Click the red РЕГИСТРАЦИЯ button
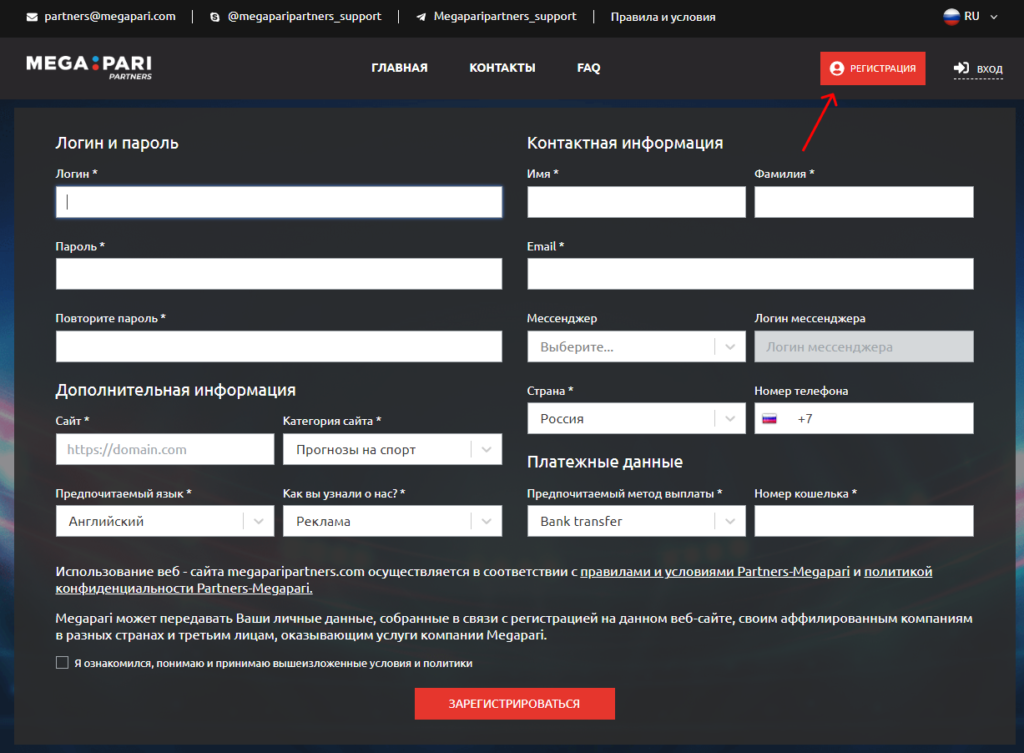The image size is (1024, 753). pyautogui.click(x=872, y=68)
